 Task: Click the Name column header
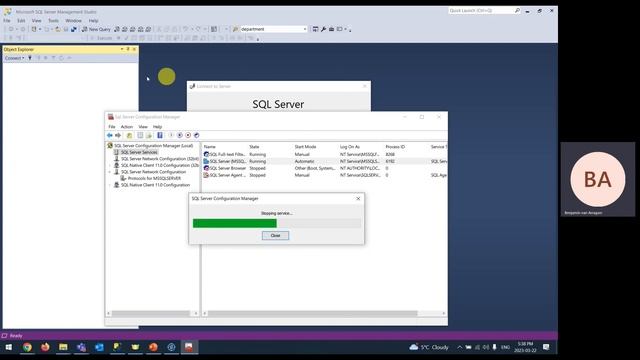225,147
